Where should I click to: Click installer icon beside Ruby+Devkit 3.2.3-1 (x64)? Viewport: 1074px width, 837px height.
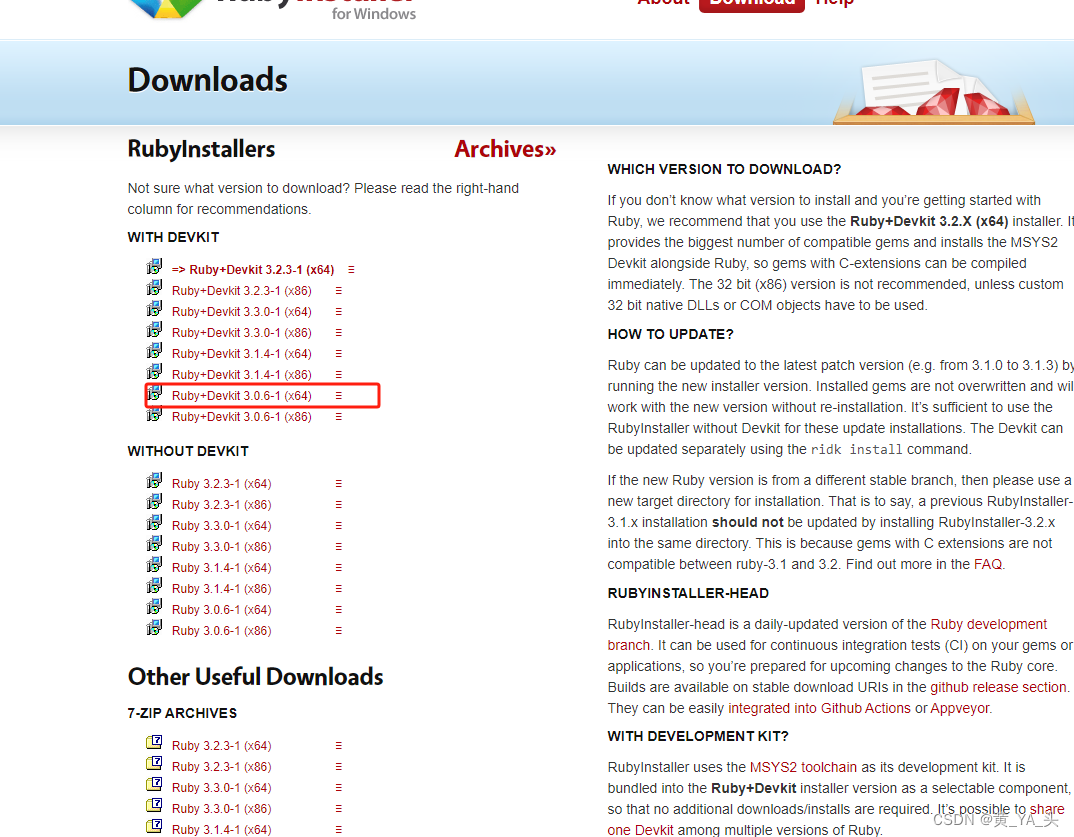154,266
